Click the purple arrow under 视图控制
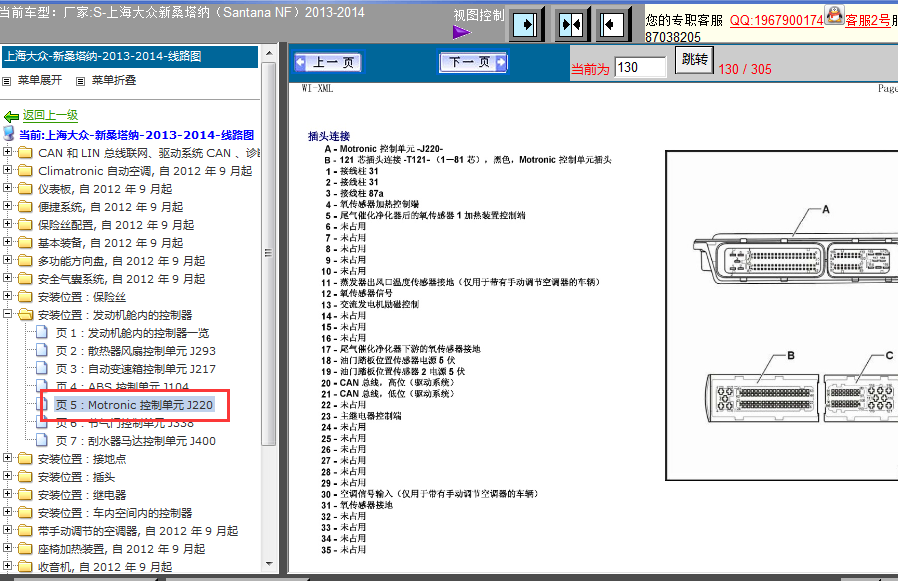898x581 pixels. [x=462, y=33]
